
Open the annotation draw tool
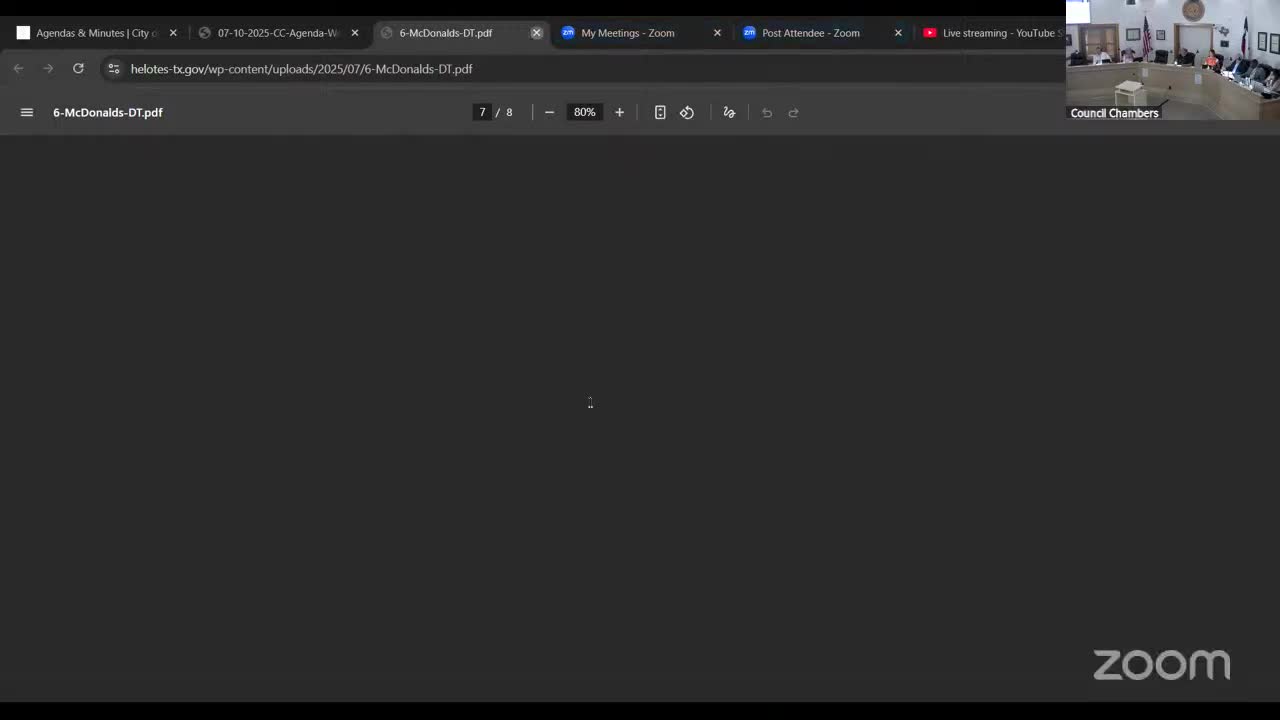(729, 113)
